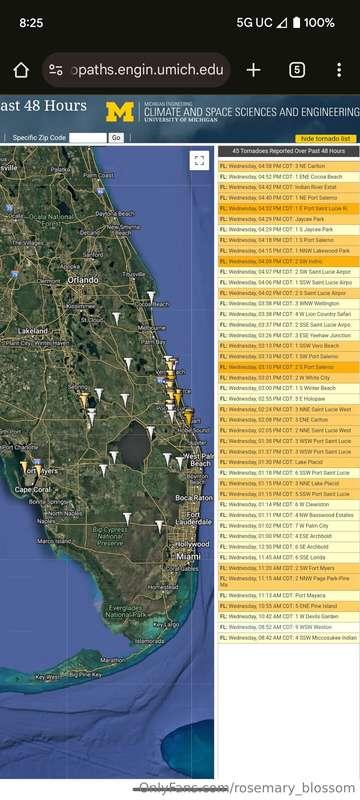The height and width of the screenshot is (800, 360).
Task: Select the 04:40 PM 1 NE Port Salerno report
Action: [x=289, y=198]
